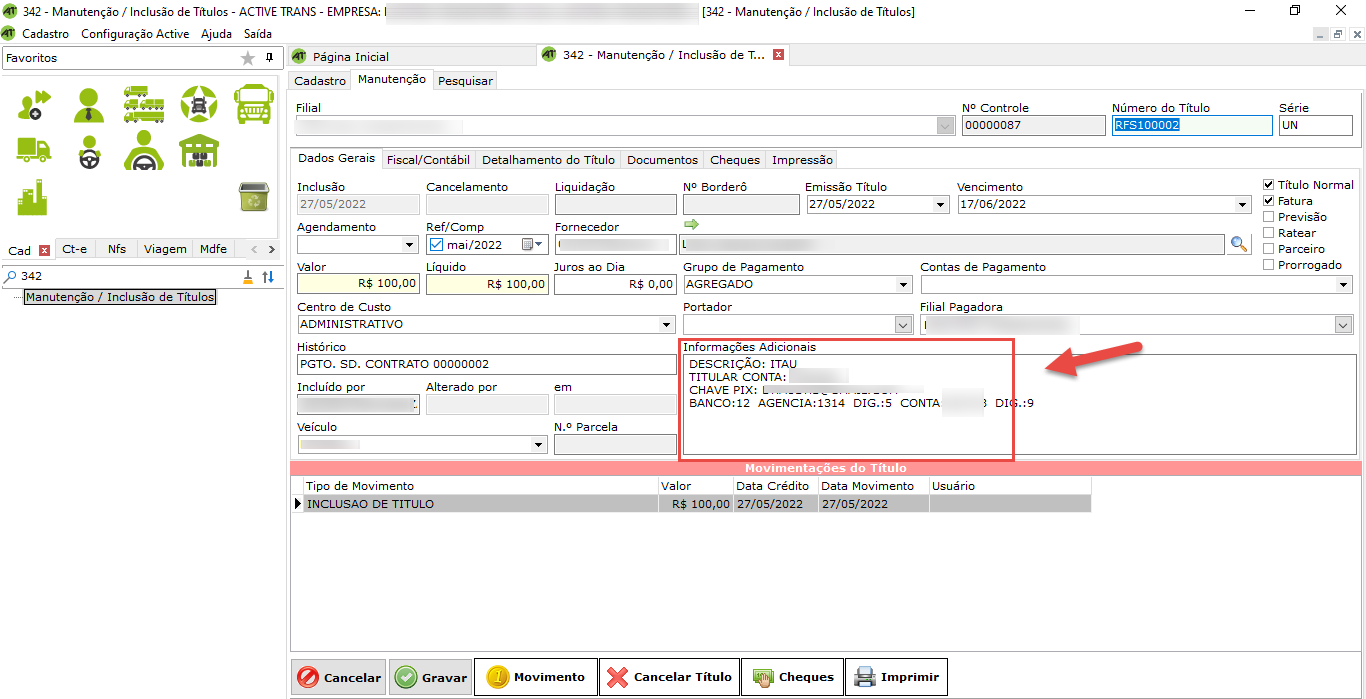Select the INCLUSAO DE TITULO movement row
The width and height of the screenshot is (1366, 699).
[480, 504]
